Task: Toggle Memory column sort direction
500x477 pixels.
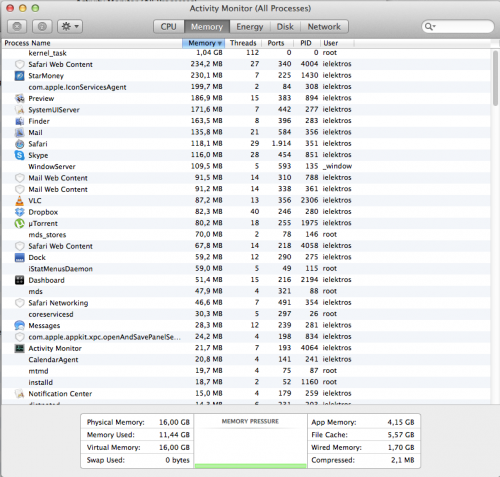Action: (204, 43)
